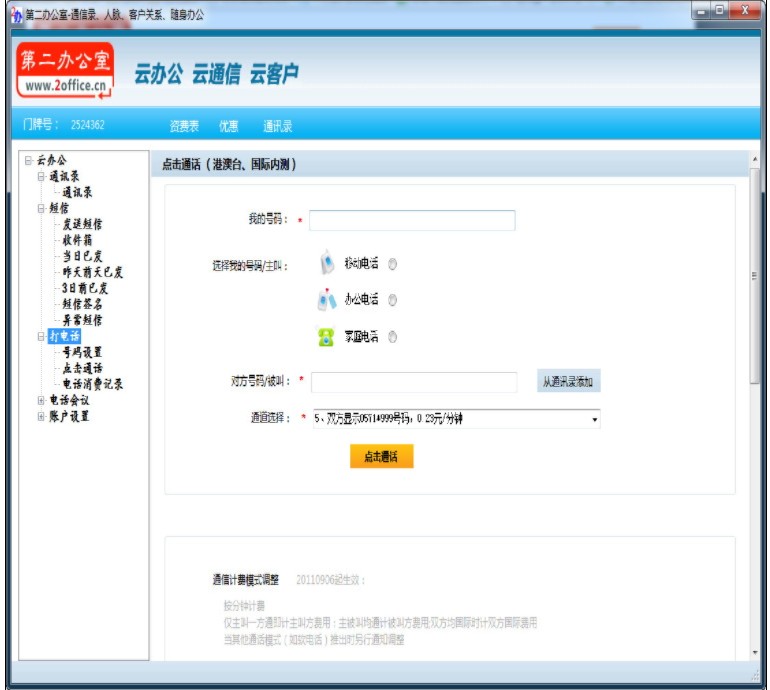This screenshot has height=690, width=770.
Task: Click the 点击通话（港澳台、国际内测）heading
Action: (229, 165)
